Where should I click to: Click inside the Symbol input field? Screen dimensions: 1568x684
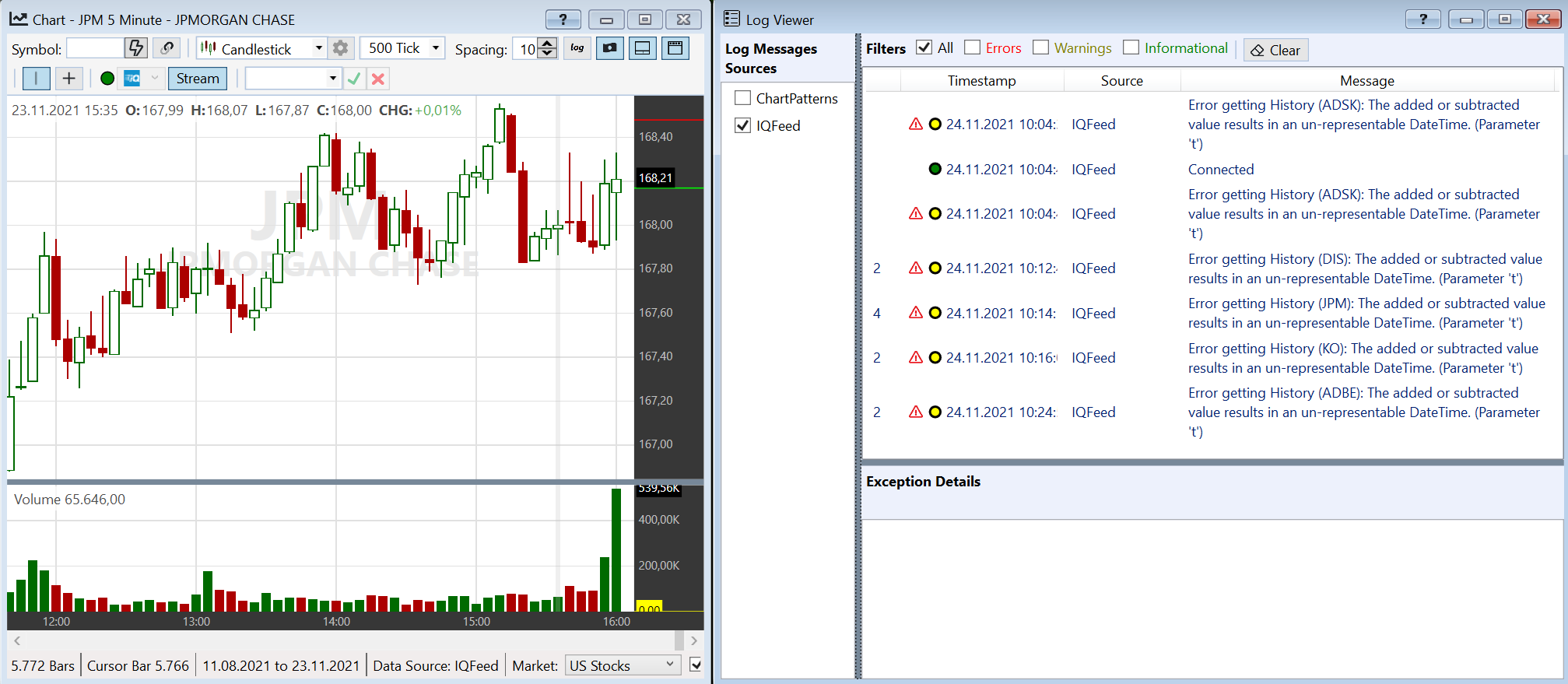[95, 48]
